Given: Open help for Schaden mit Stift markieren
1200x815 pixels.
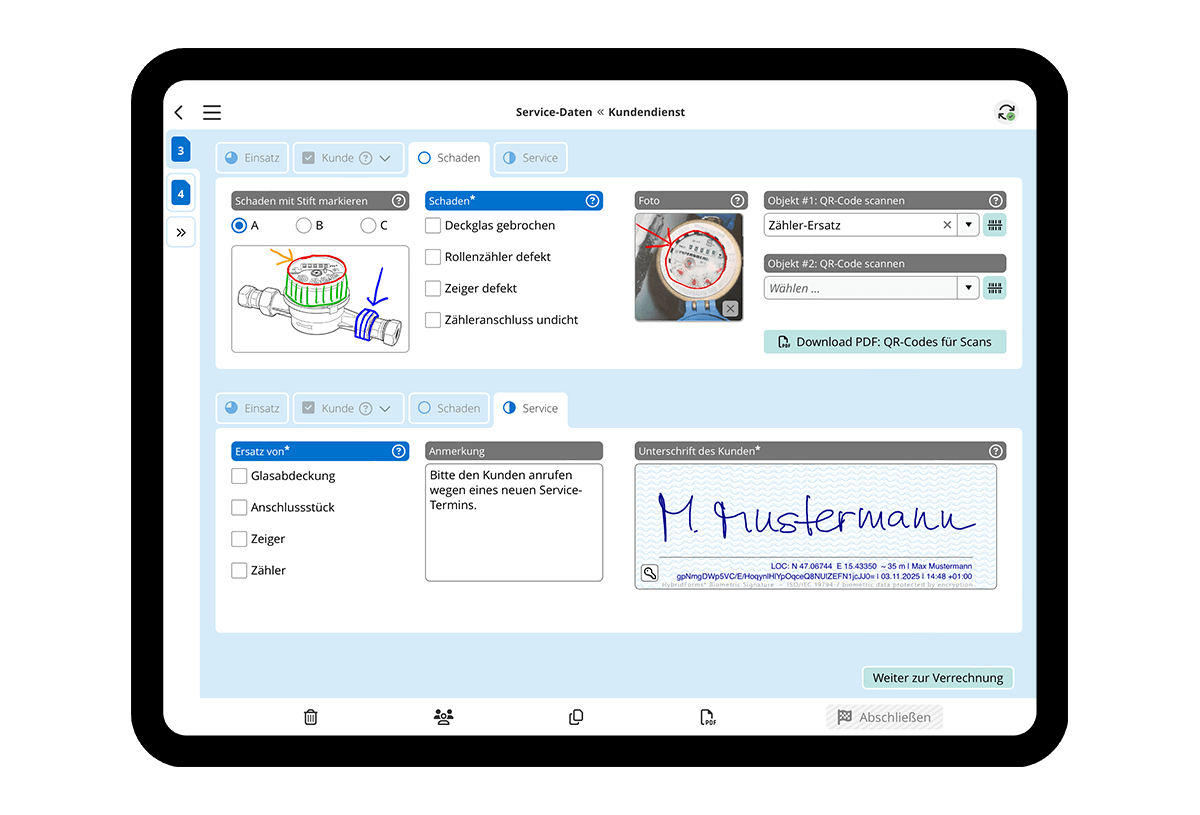Looking at the screenshot, I should (x=401, y=200).
